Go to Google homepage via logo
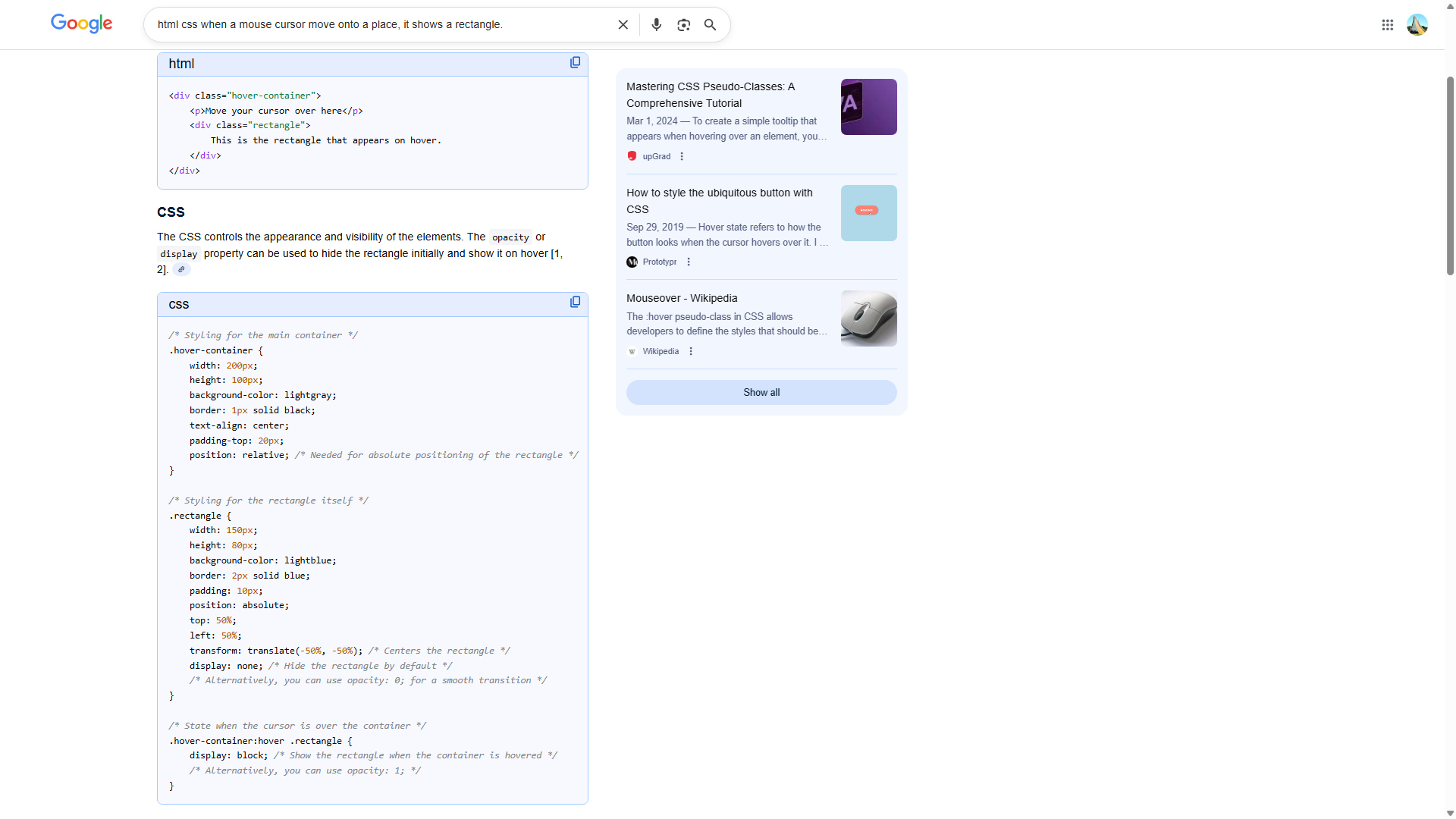1456x819 pixels. click(x=82, y=24)
